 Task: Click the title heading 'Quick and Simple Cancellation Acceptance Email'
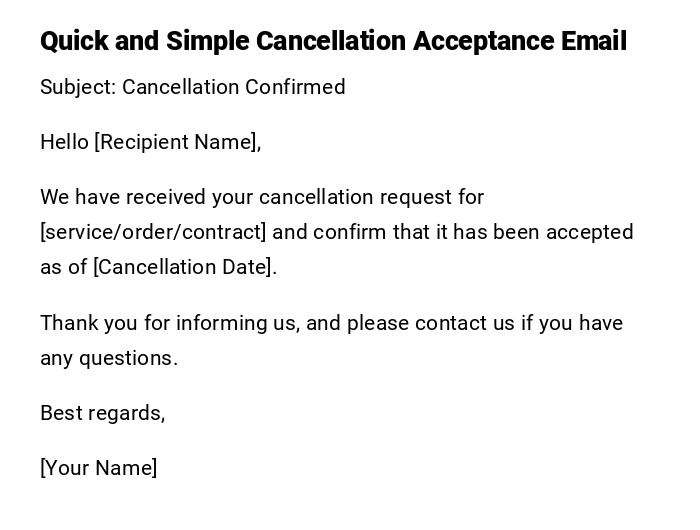click(333, 41)
